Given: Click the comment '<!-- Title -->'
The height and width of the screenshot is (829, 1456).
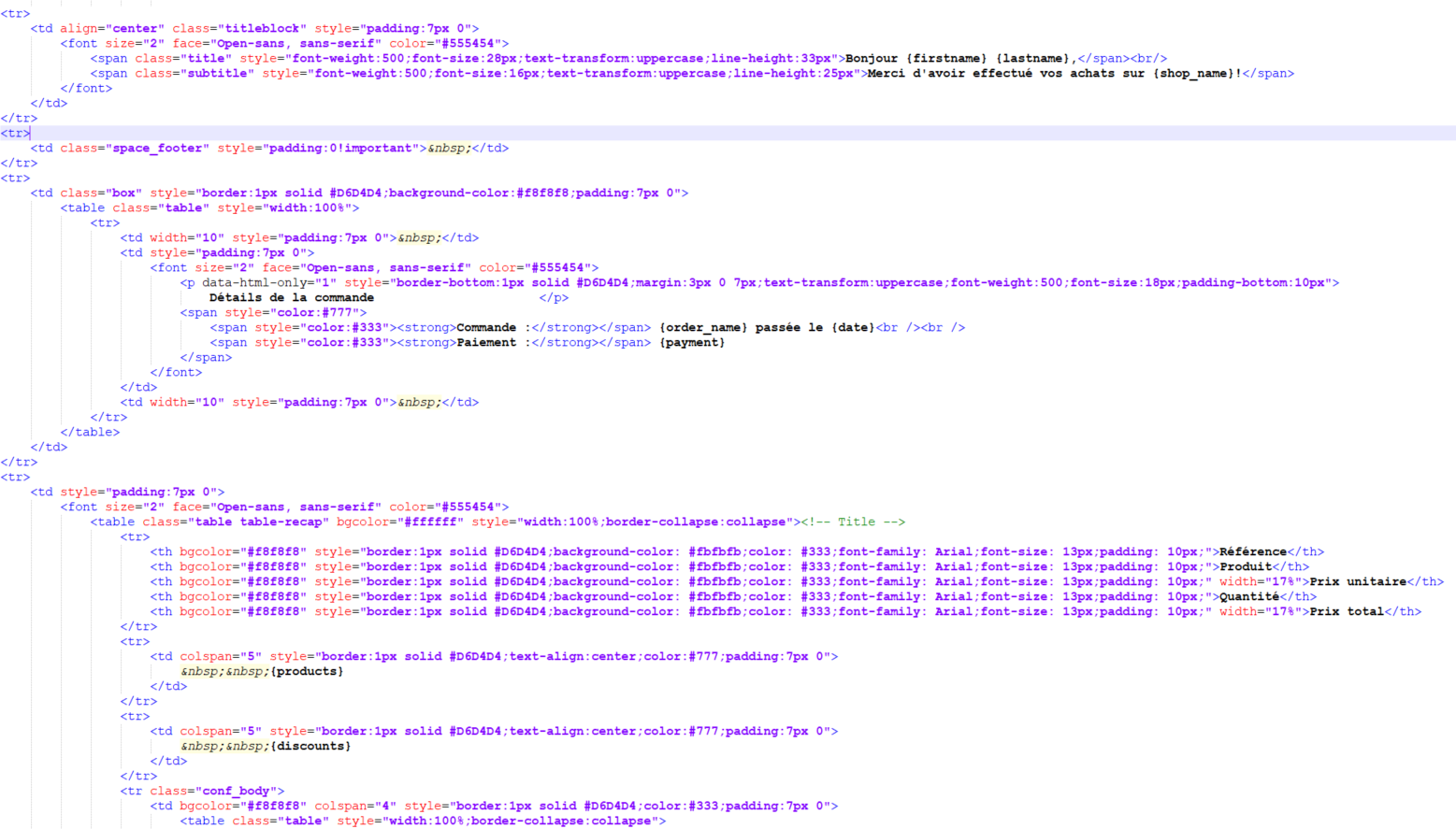Looking at the screenshot, I should click(x=853, y=522).
